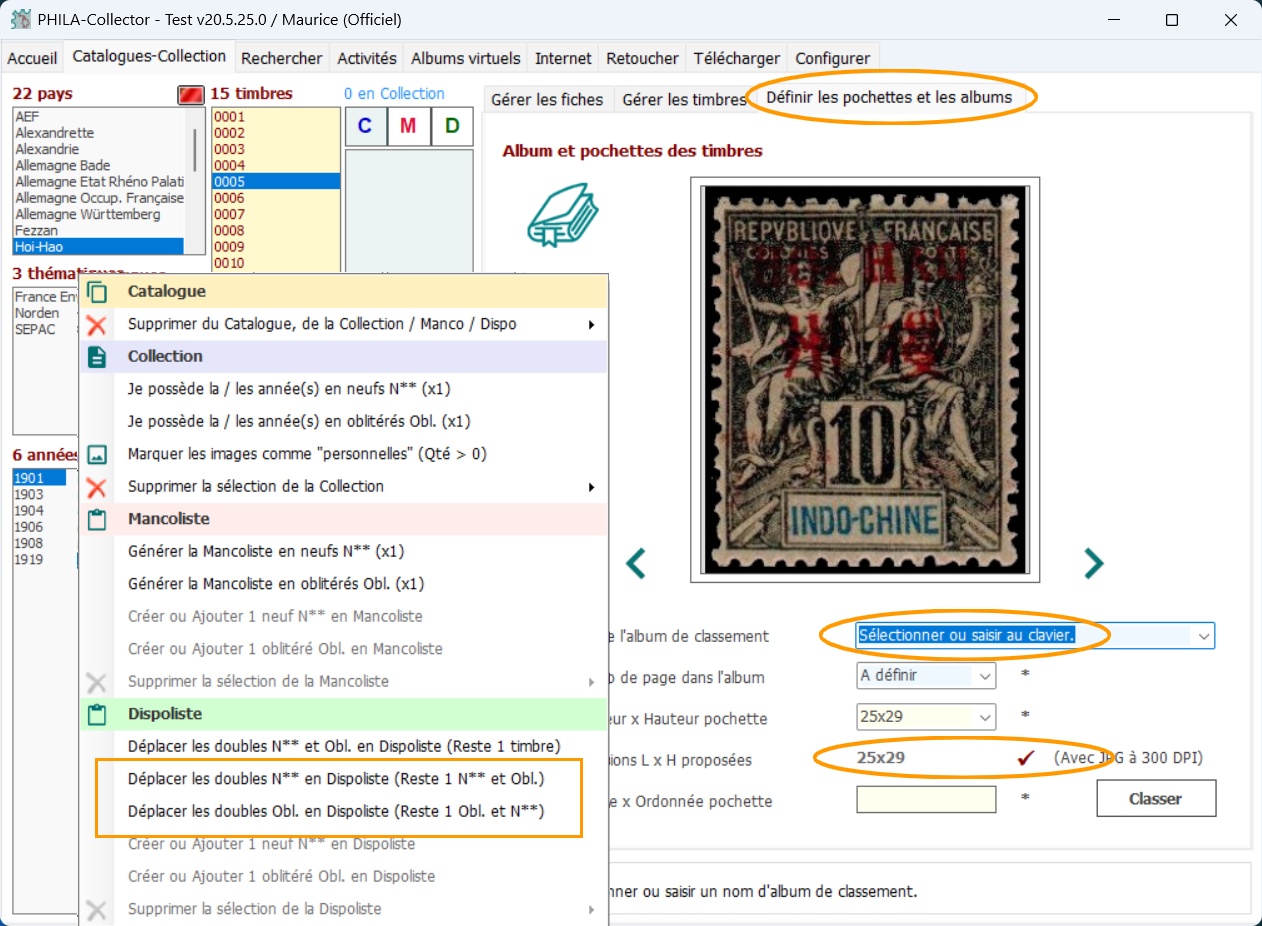Select stamp 0005 in the timbres list

pyautogui.click(x=276, y=181)
